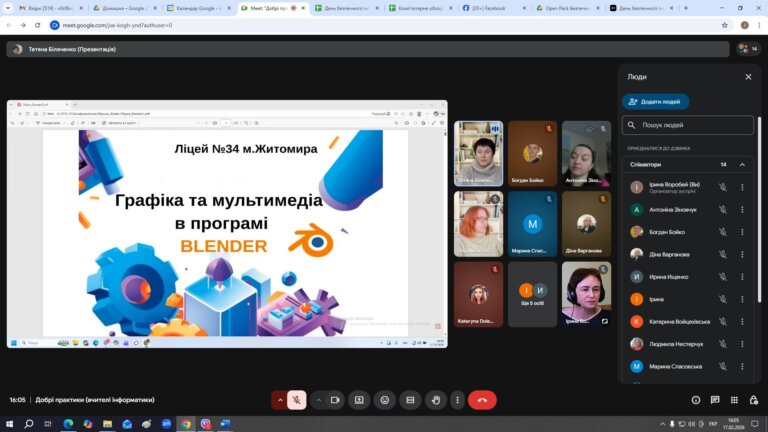The height and width of the screenshot is (432, 768).
Task: Open the participant count icon showing 14
Action: click(x=748, y=49)
